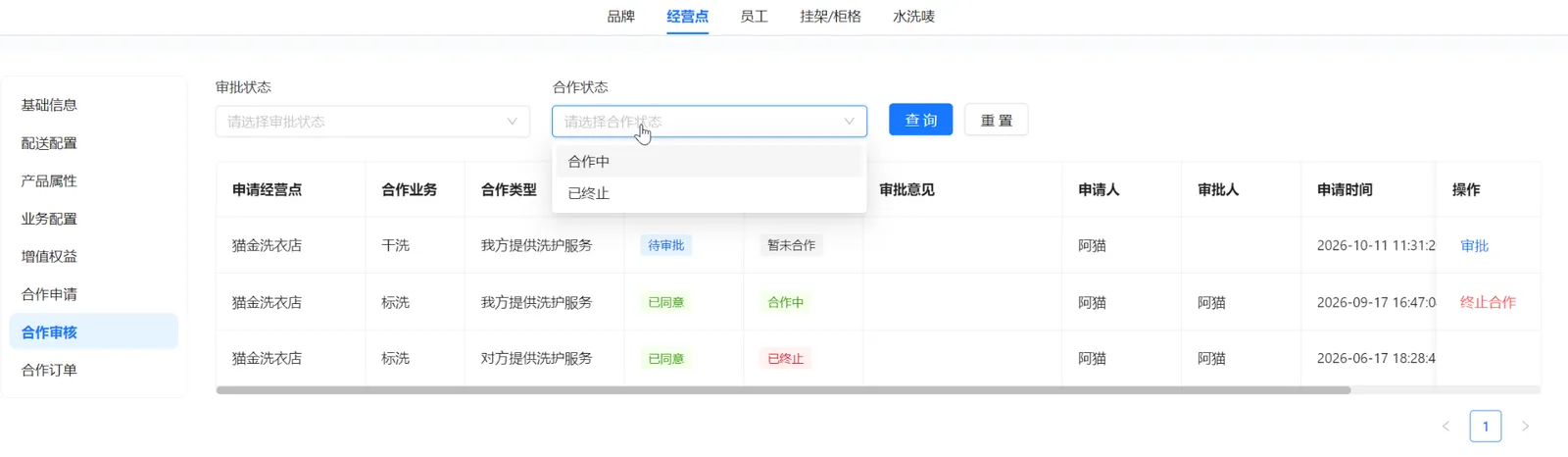1568x457 pixels.
Task: Click the 审批状态 dropdown arrow icon
Action: coord(512,122)
